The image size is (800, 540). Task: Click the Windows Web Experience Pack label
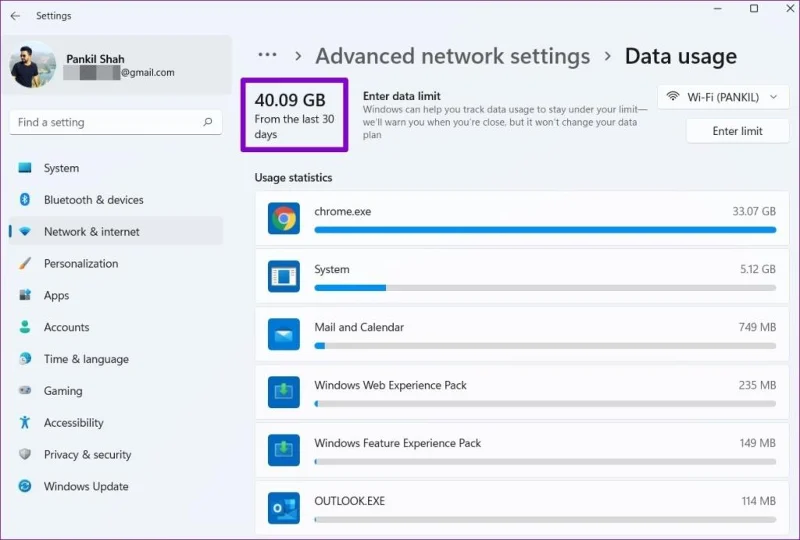tap(390, 385)
